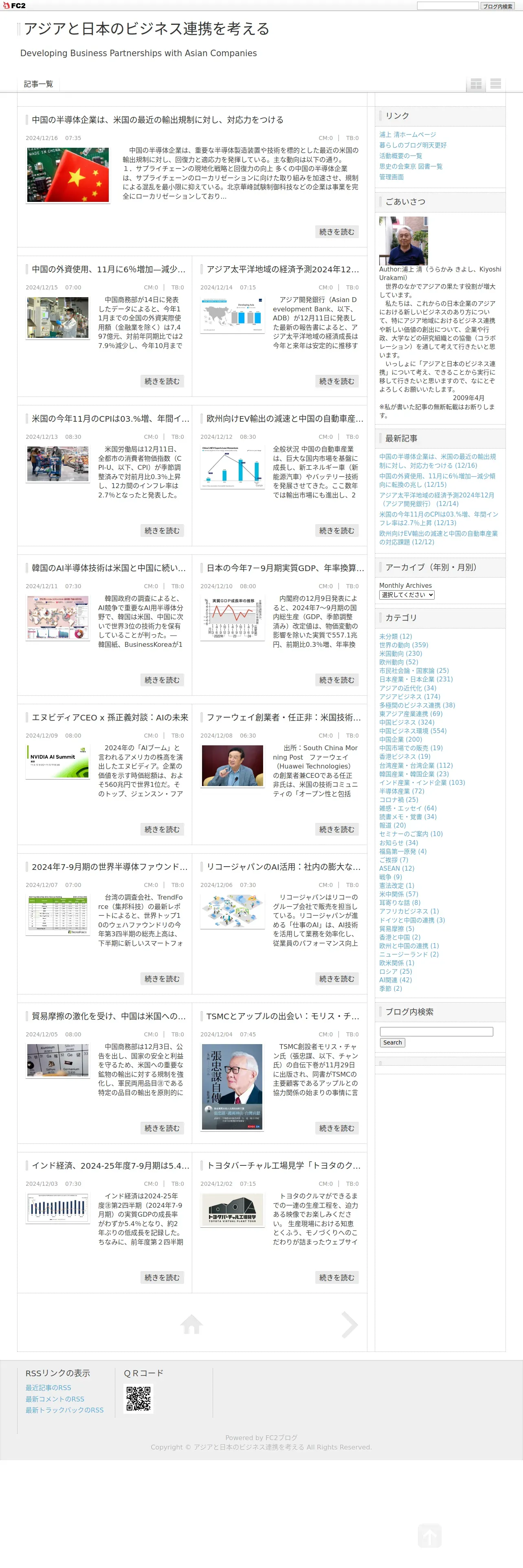The image size is (523, 1568).
Task: Switch to grid layout view icon
Action: [476, 84]
